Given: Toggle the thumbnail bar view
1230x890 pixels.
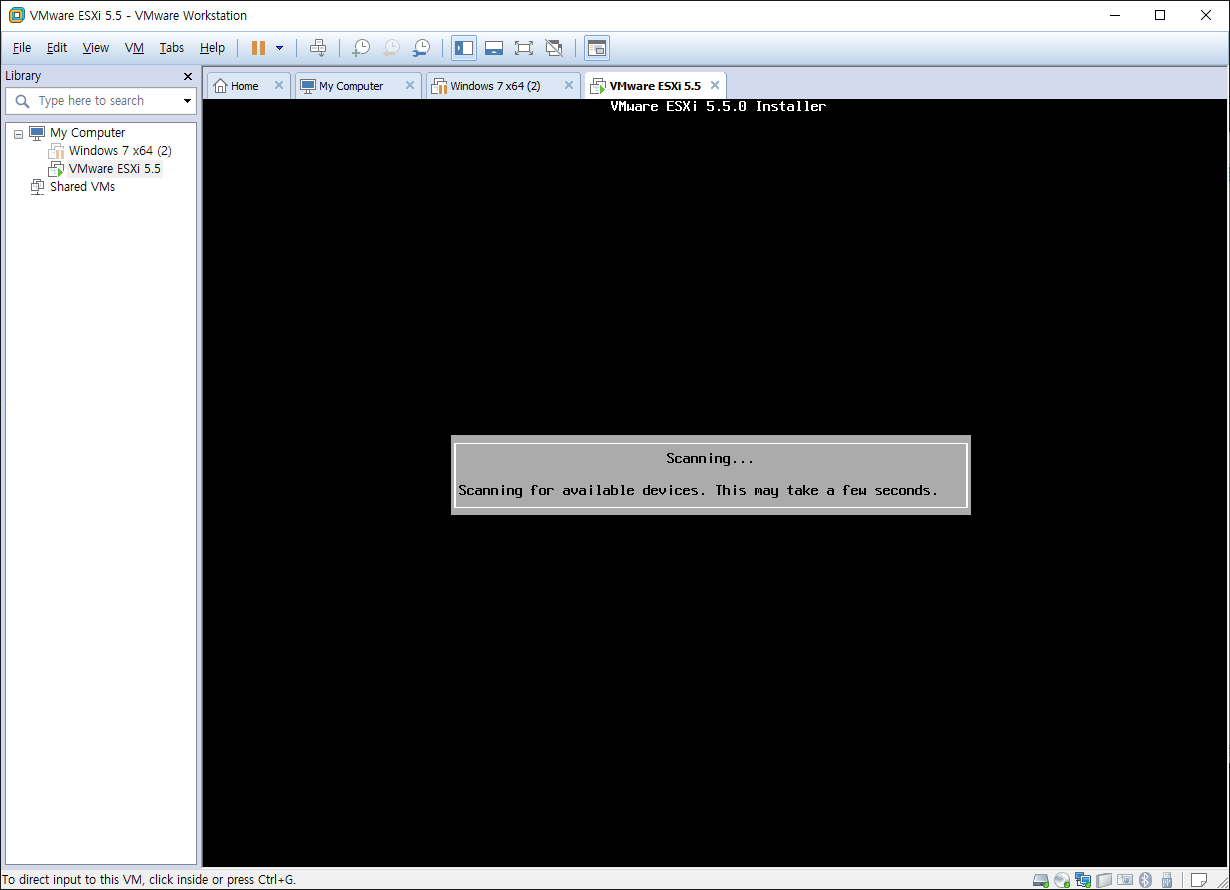Looking at the screenshot, I should 494,48.
